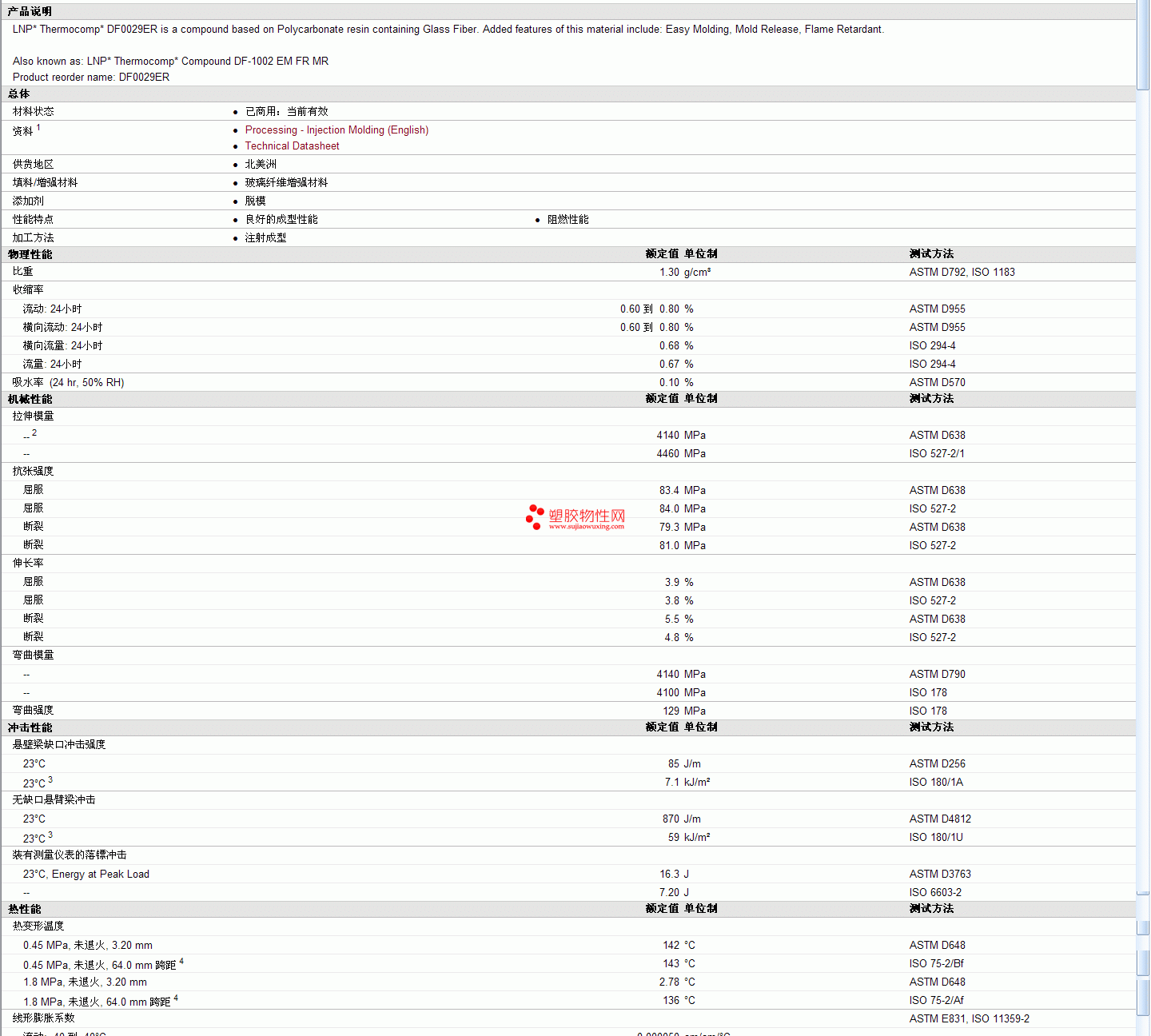Click 'ASTM D256' test method
Screen dimensions: 1151x1036
click(x=937, y=764)
